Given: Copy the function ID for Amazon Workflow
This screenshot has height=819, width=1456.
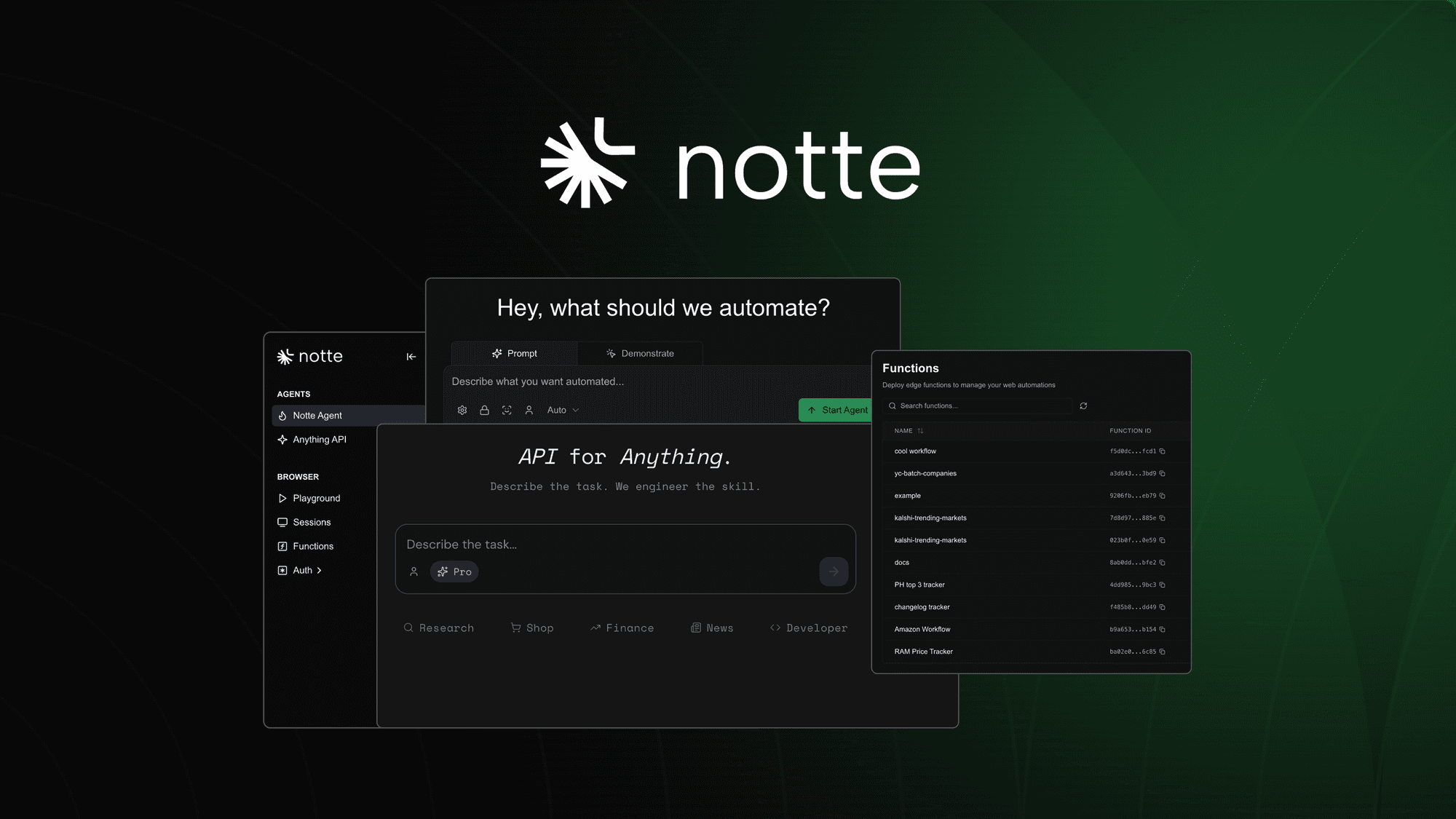Looking at the screenshot, I should pyautogui.click(x=1163, y=630).
